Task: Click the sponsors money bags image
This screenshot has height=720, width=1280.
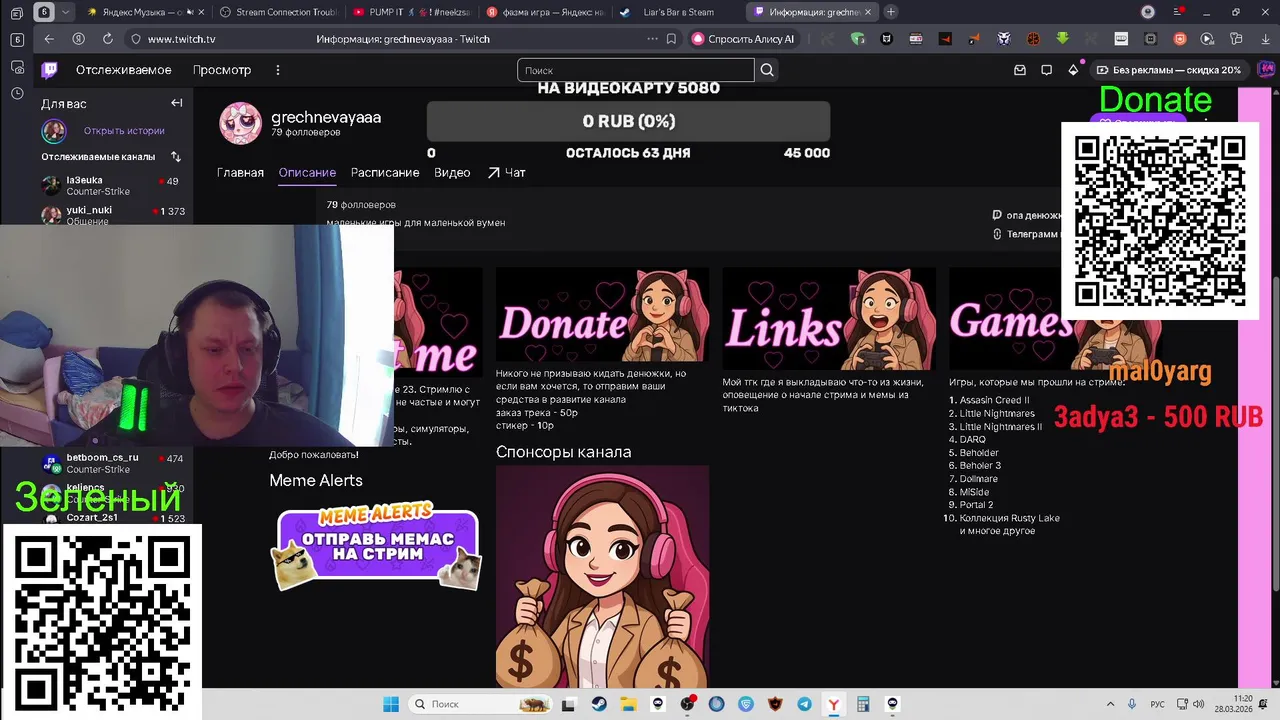Action: (x=602, y=577)
